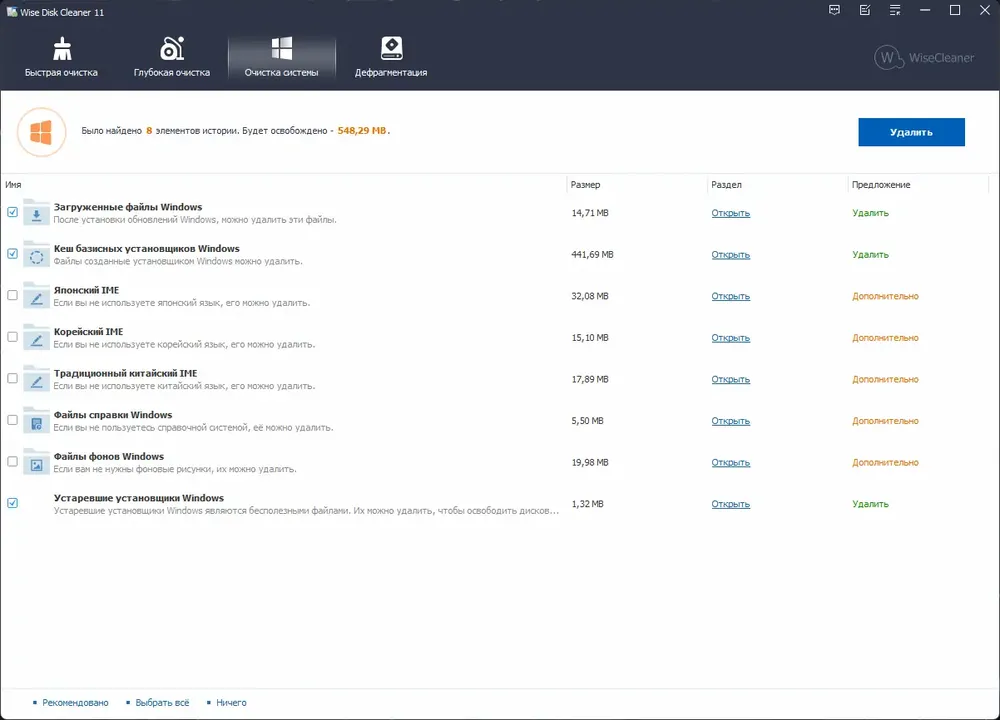
Task: Uncheck Кеш базисных установщиков Windows checkbox
Action: (x=12, y=253)
